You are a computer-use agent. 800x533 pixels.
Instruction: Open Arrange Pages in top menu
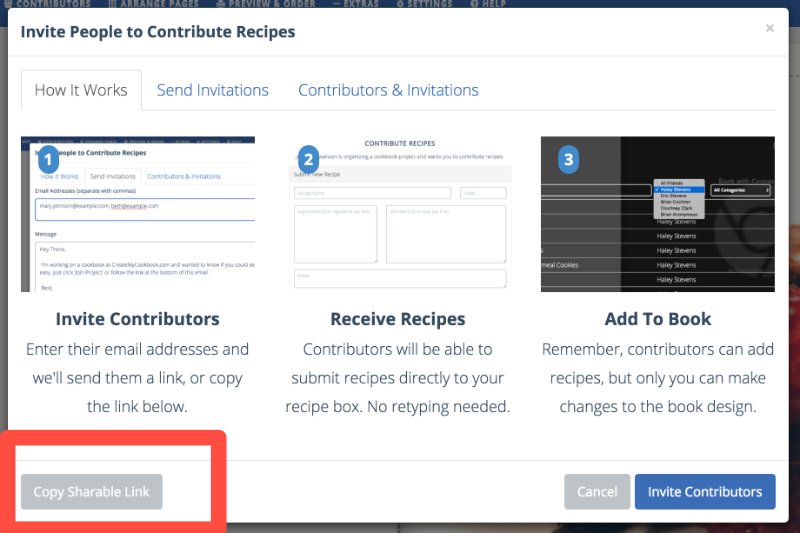click(154, 4)
